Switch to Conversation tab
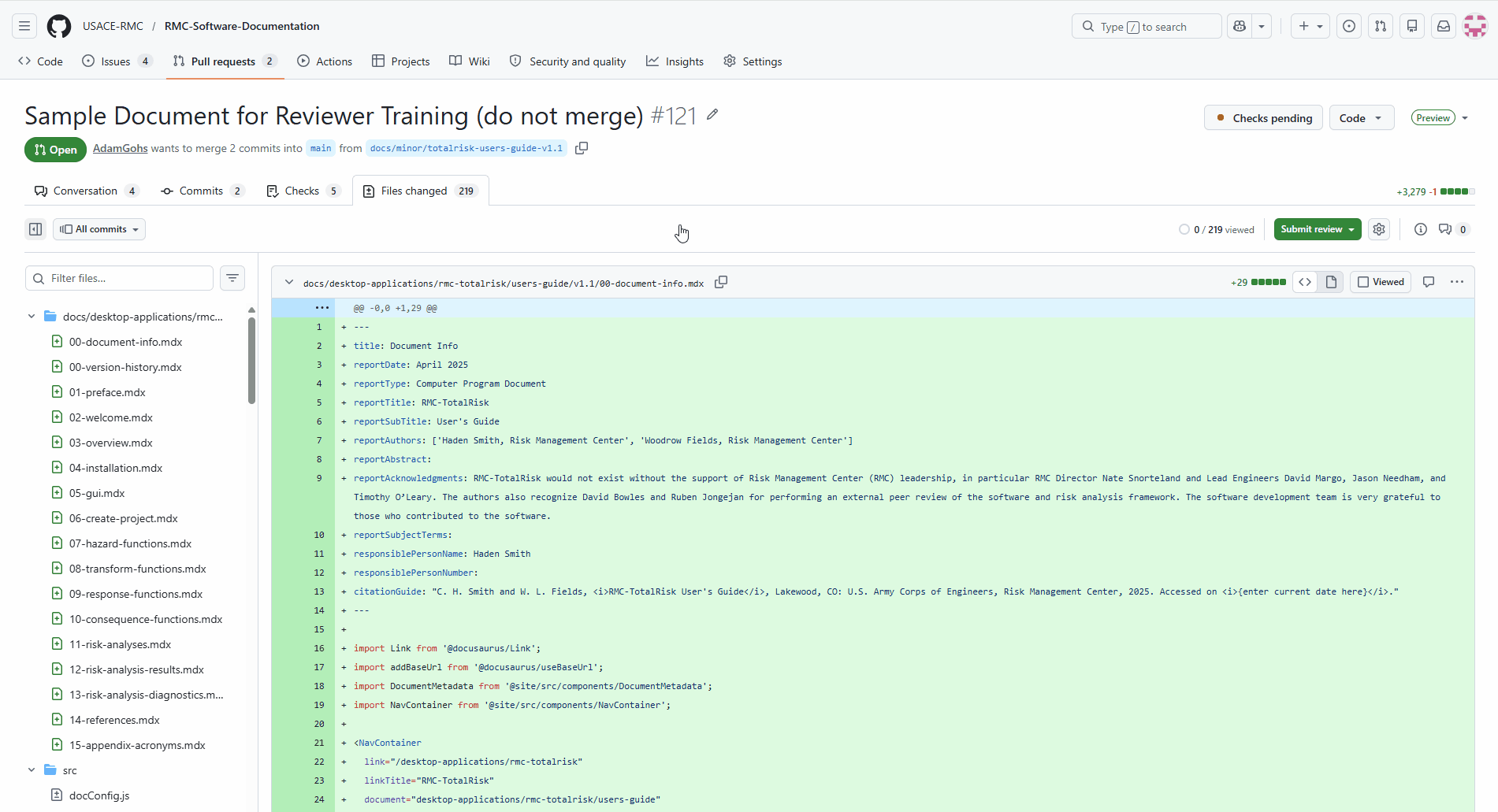1498x812 pixels. pyautogui.click(x=87, y=191)
